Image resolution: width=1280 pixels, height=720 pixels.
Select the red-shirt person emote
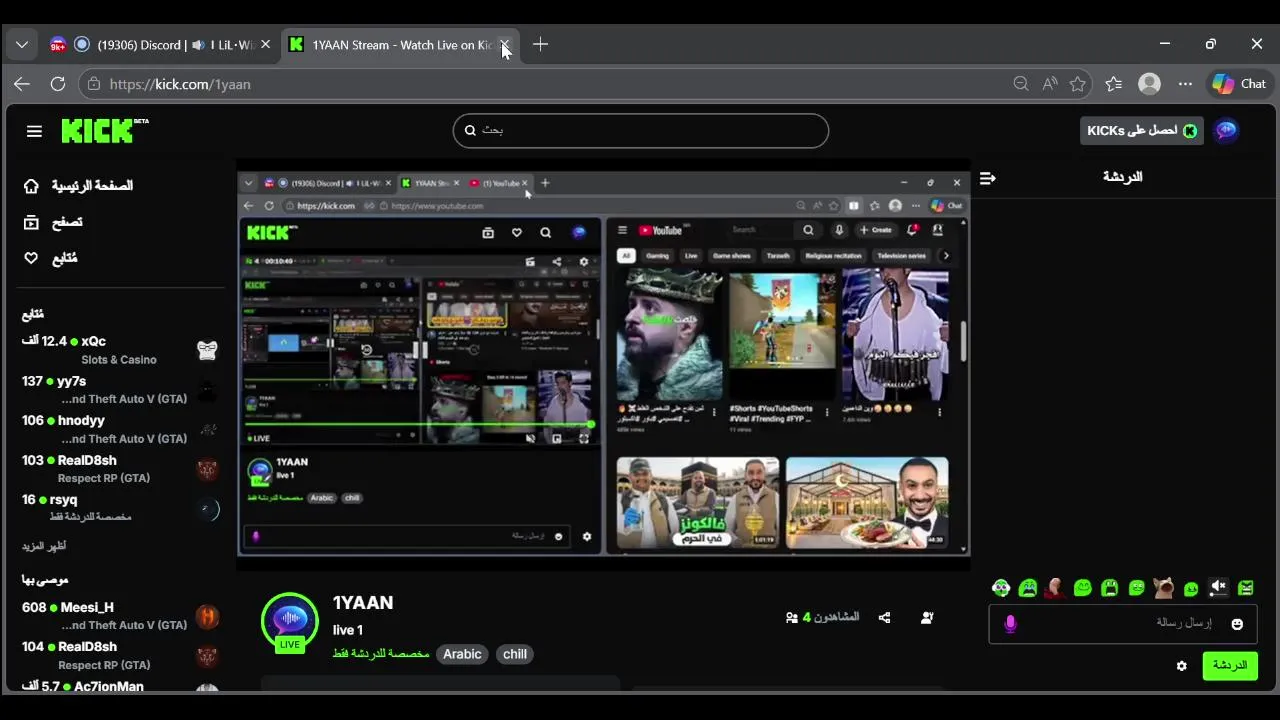(1054, 588)
